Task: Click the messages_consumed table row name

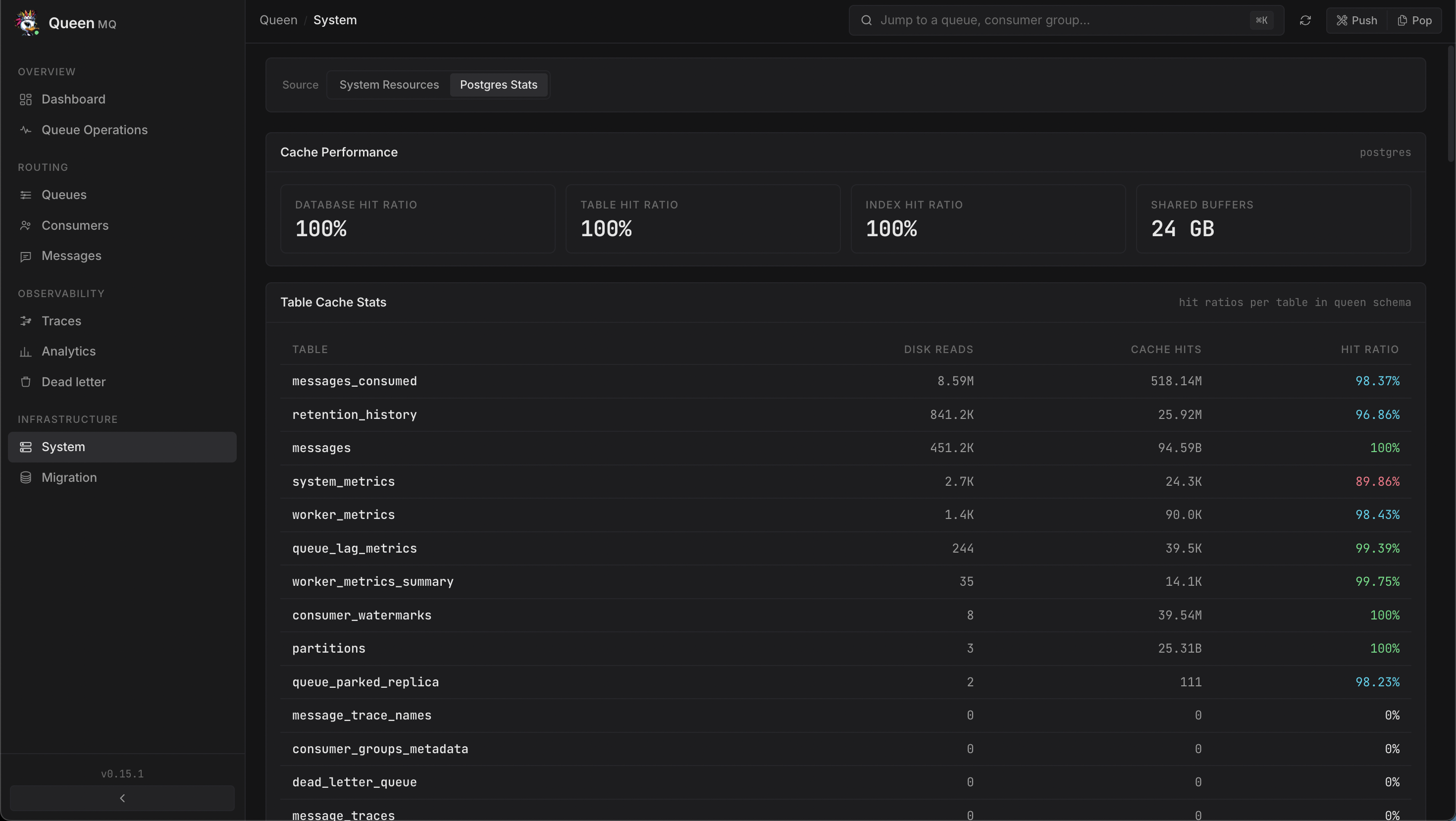Action: tap(355, 381)
